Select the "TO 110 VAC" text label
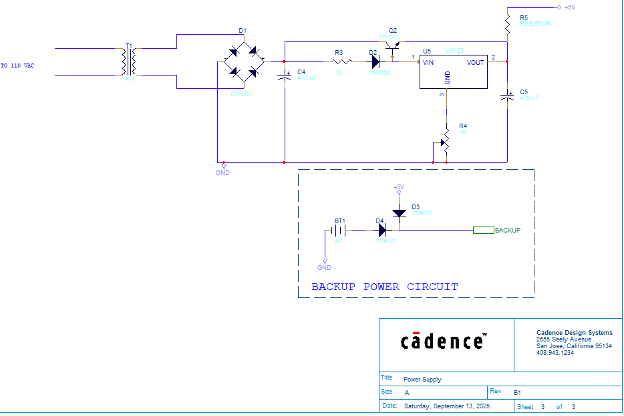This screenshot has height=416, width=624. point(18,66)
